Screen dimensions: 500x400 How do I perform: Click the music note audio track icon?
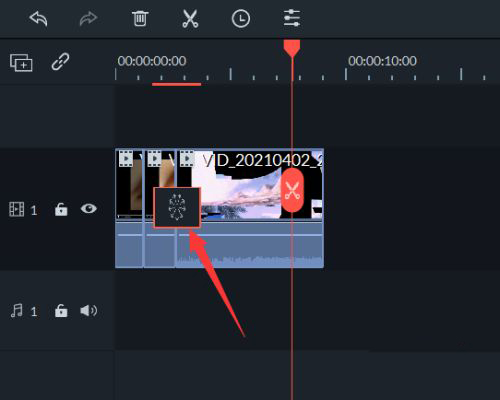coord(17,311)
